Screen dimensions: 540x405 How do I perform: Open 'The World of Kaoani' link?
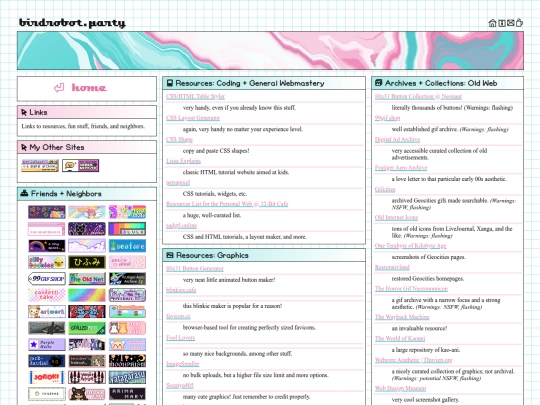(x=400, y=339)
